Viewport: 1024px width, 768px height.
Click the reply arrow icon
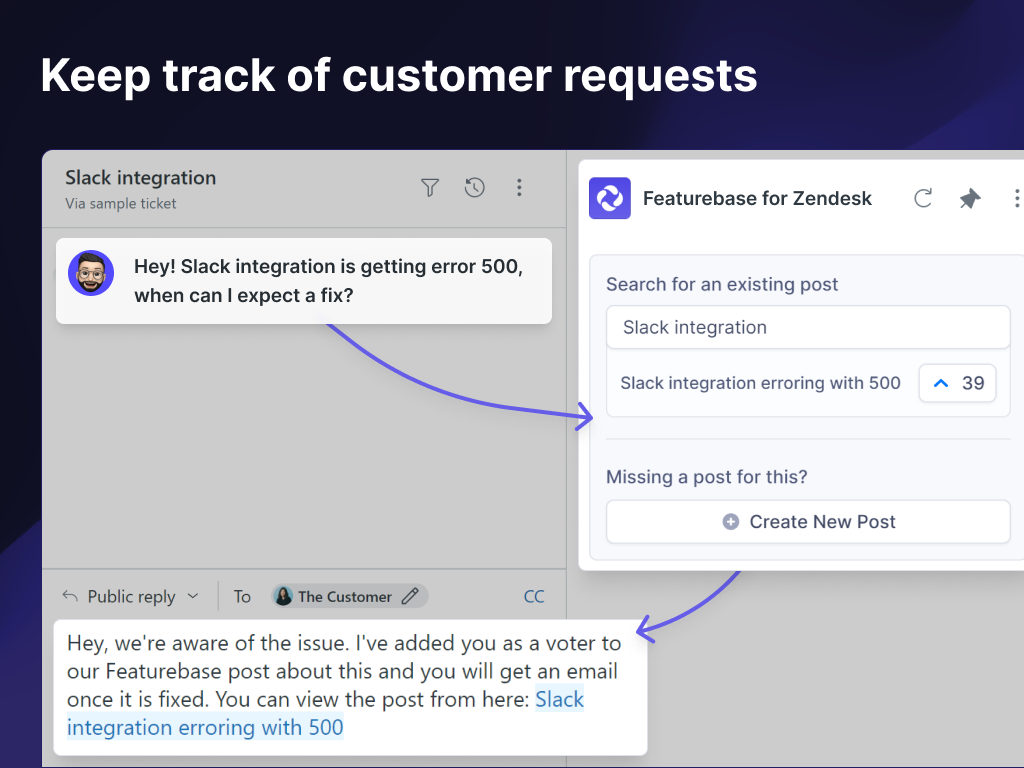pyautogui.click(x=70, y=596)
